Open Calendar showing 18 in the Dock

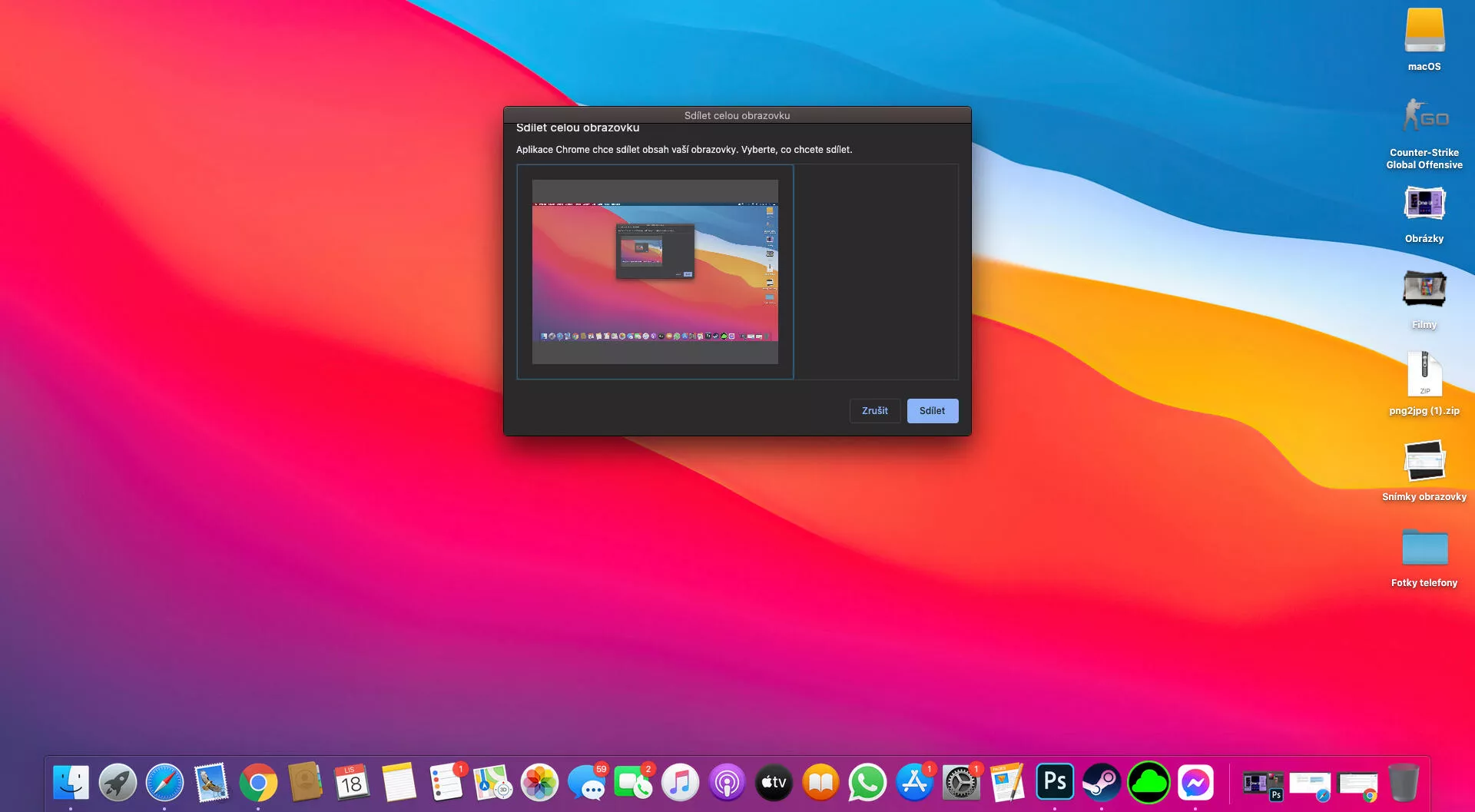(x=352, y=783)
